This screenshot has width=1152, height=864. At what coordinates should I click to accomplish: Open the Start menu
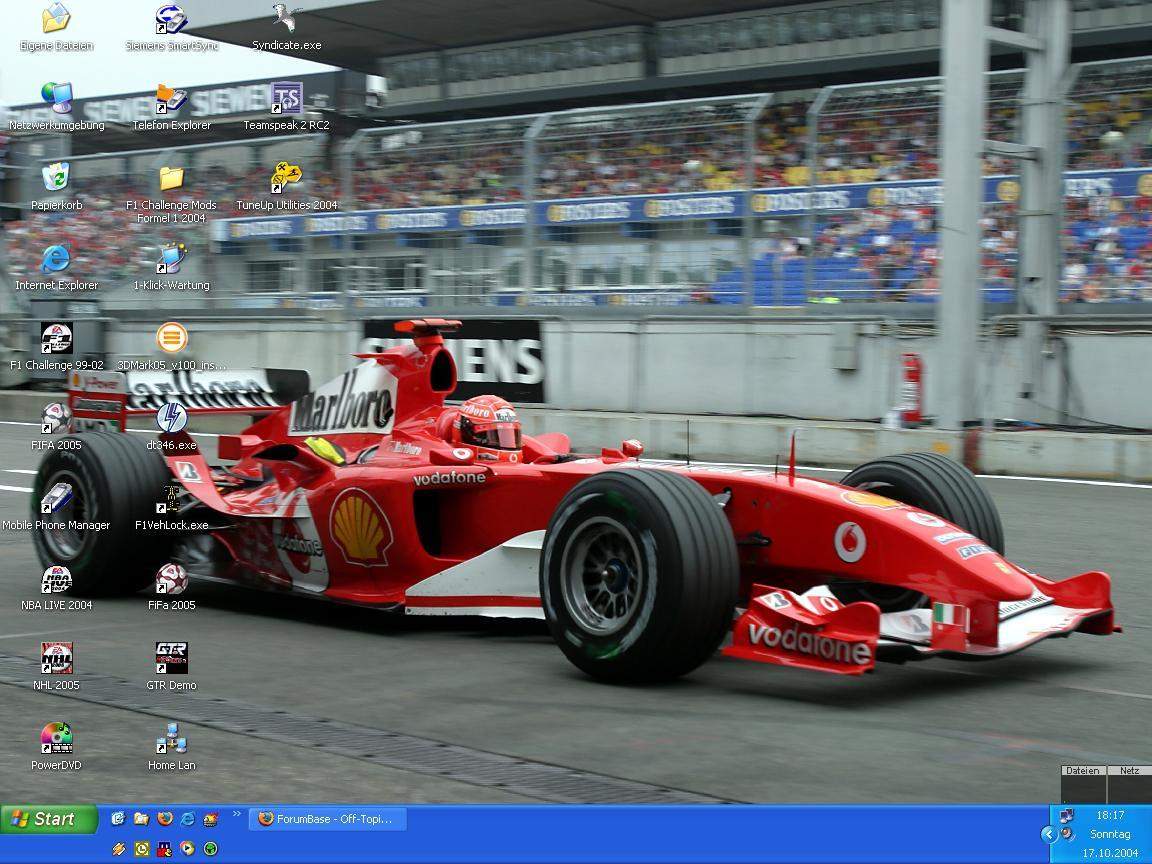pos(49,819)
